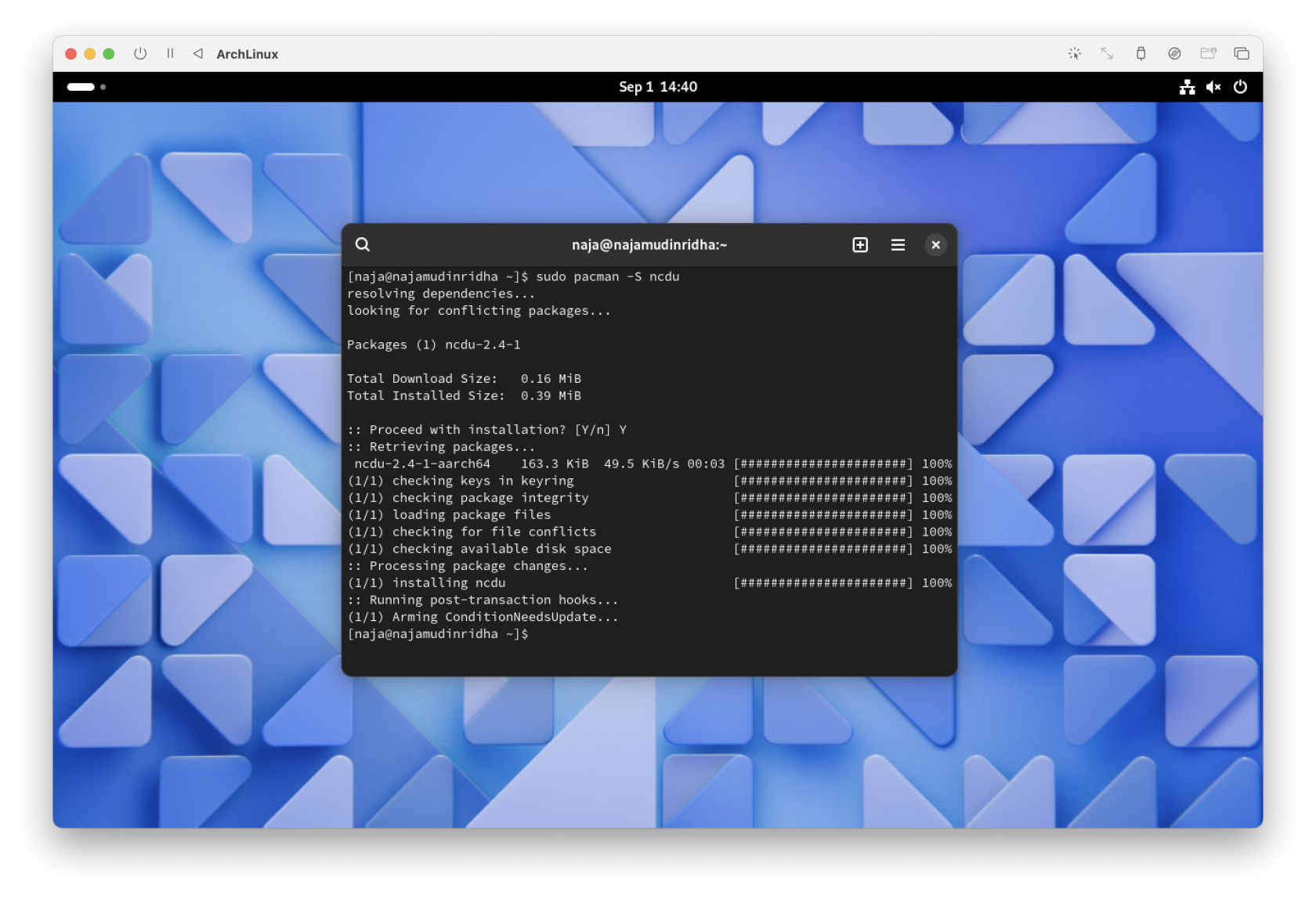Image resolution: width=1316 pixels, height=898 pixels.
Task: Click the 'Packages (1) ncdu-2.4-1' line
Action: pyautogui.click(x=433, y=344)
